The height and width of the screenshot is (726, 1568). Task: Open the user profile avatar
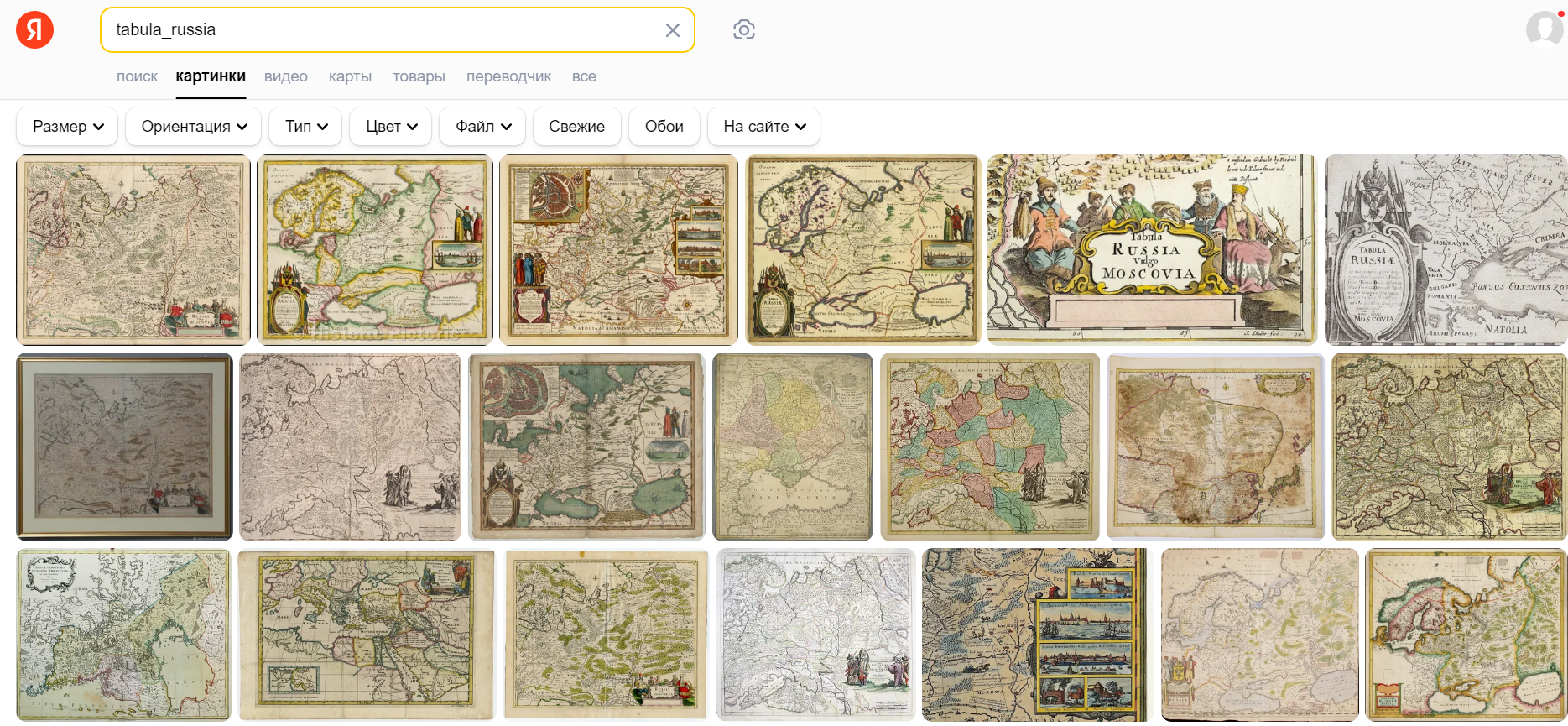click(x=1545, y=29)
